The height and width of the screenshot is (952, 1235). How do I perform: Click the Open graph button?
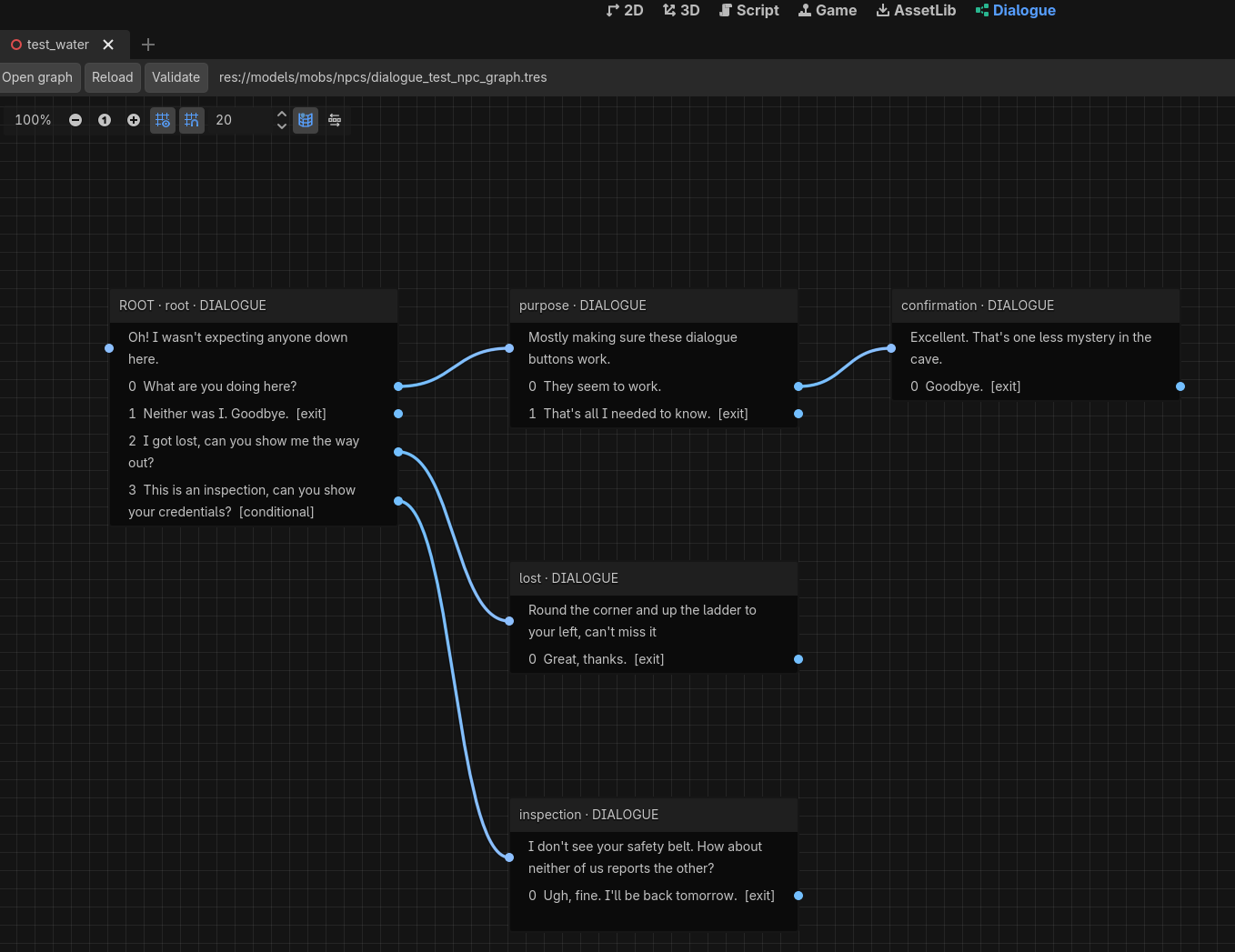pos(37,77)
